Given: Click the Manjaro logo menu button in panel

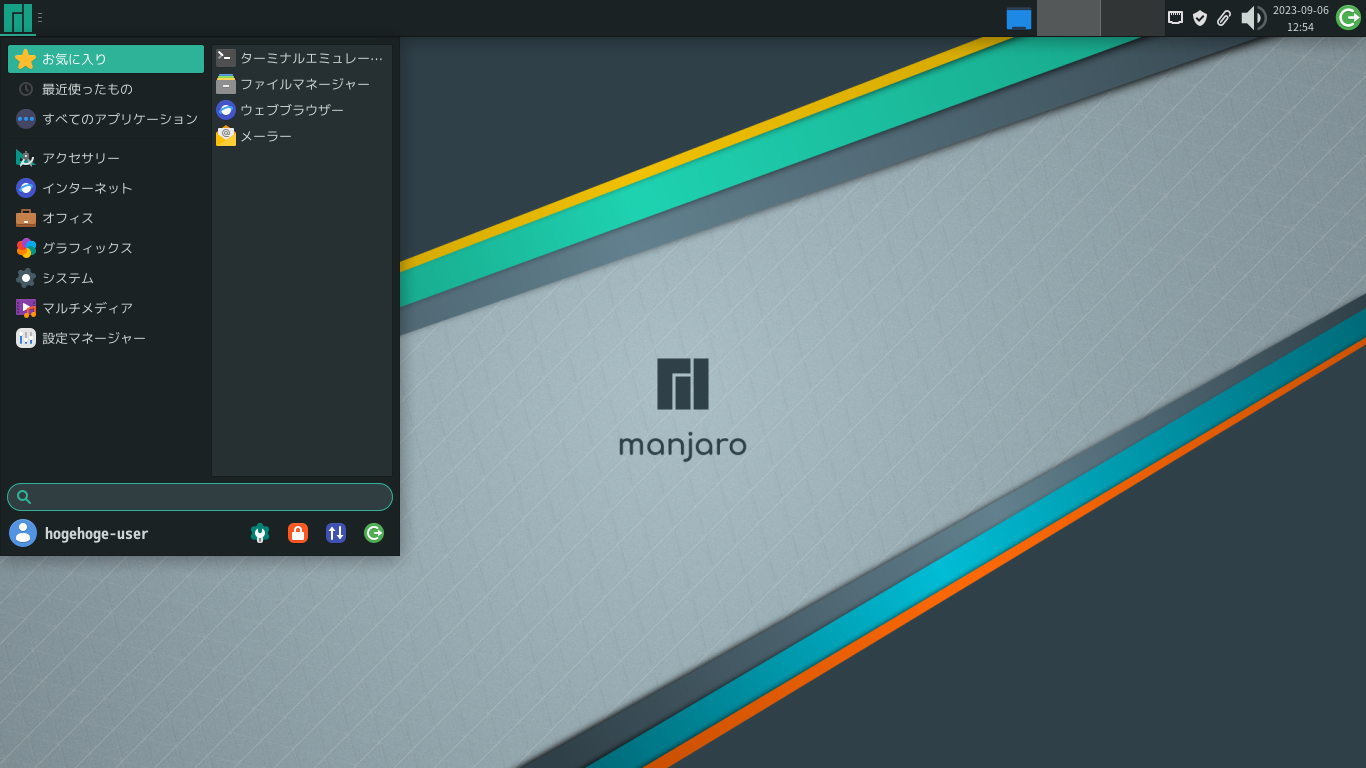Looking at the screenshot, I should tap(18, 17).
